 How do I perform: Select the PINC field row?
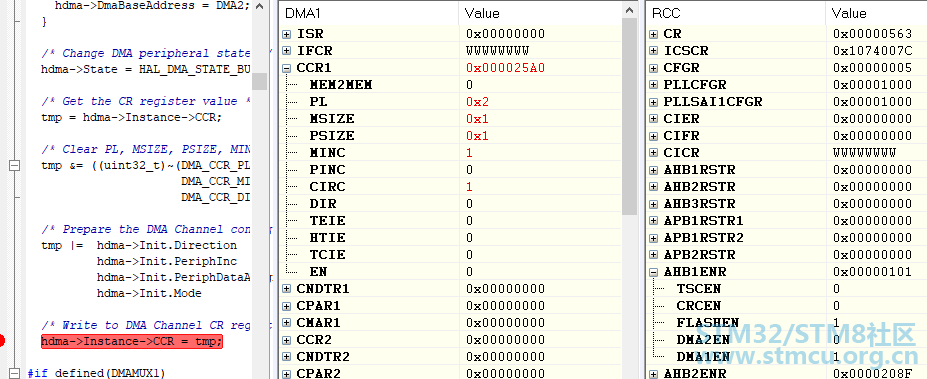[x=450, y=170]
